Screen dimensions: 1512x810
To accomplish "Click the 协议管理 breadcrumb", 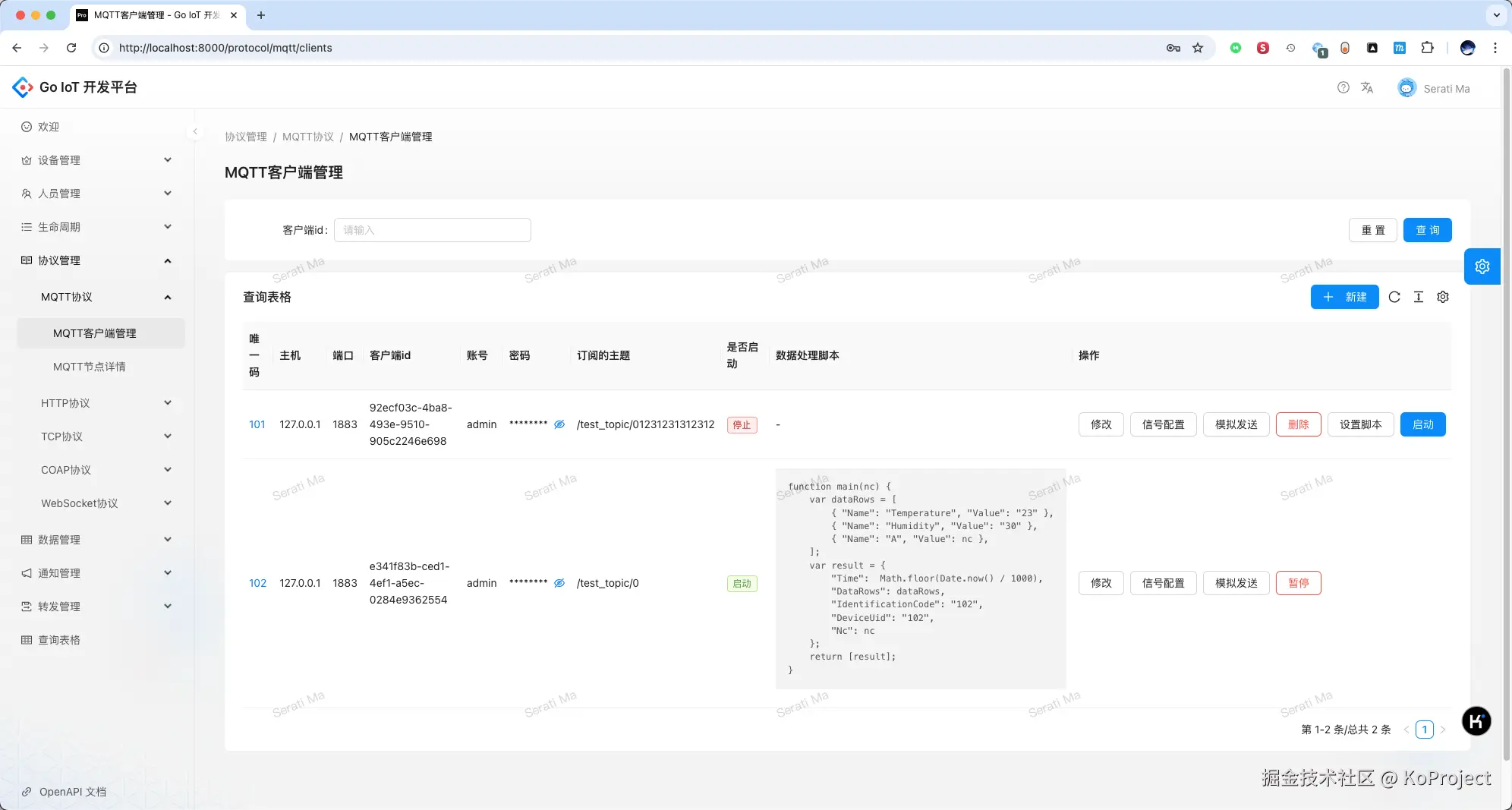I will coord(246,137).
